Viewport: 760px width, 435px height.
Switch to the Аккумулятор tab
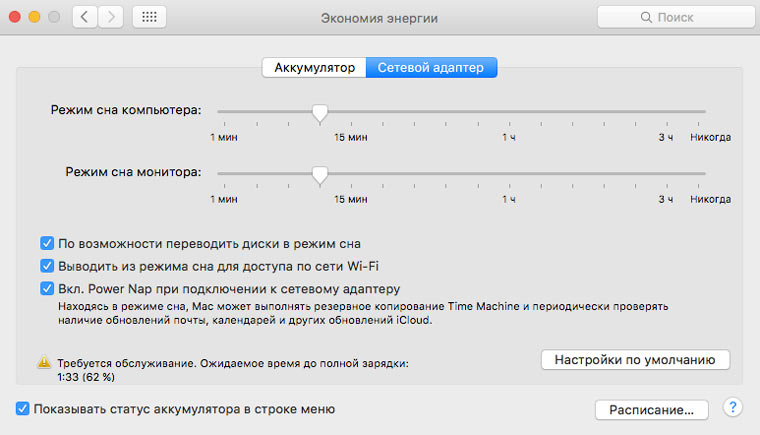point(314,68)
